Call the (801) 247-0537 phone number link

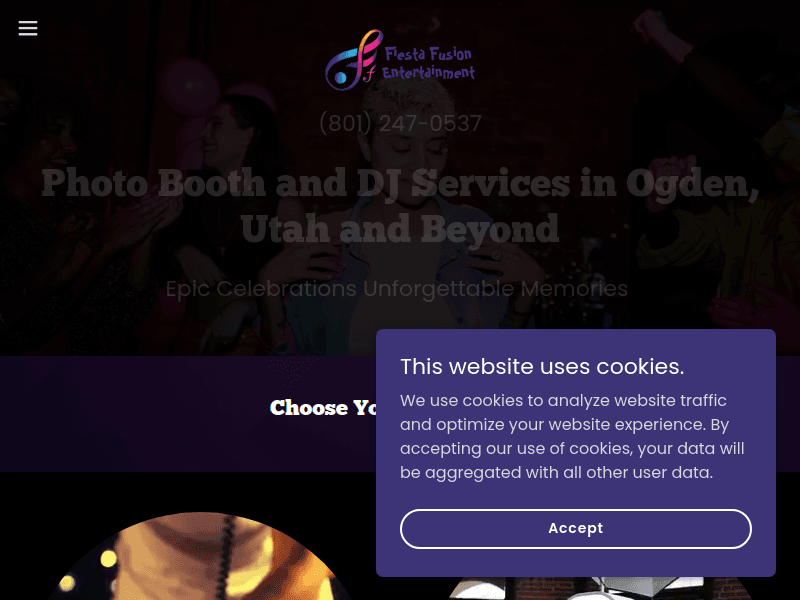[x=401, y=123]
